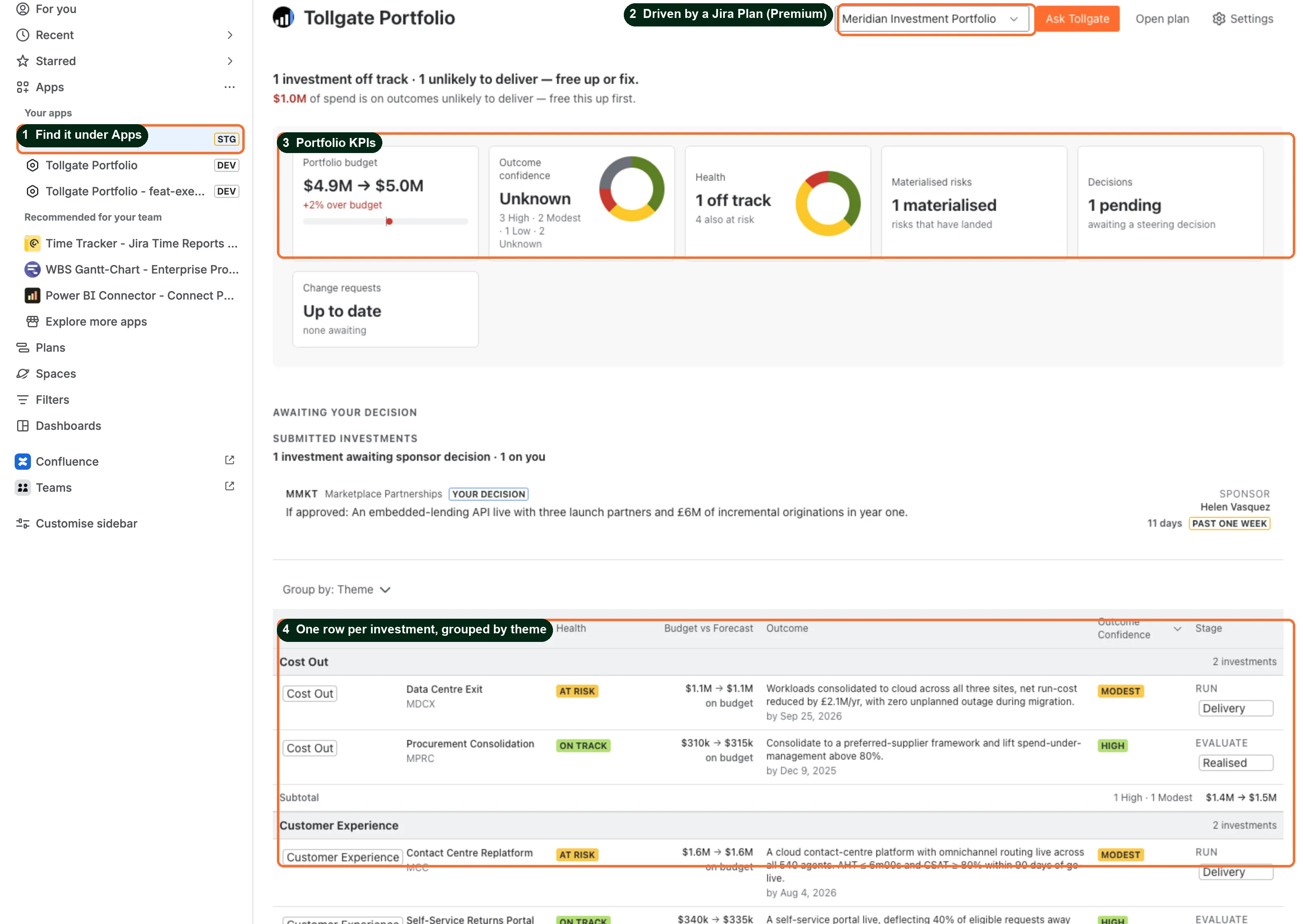Click the Tollgate Portfolio DEV app icon
The image size is (1303, 924).
tap(33, 165)
